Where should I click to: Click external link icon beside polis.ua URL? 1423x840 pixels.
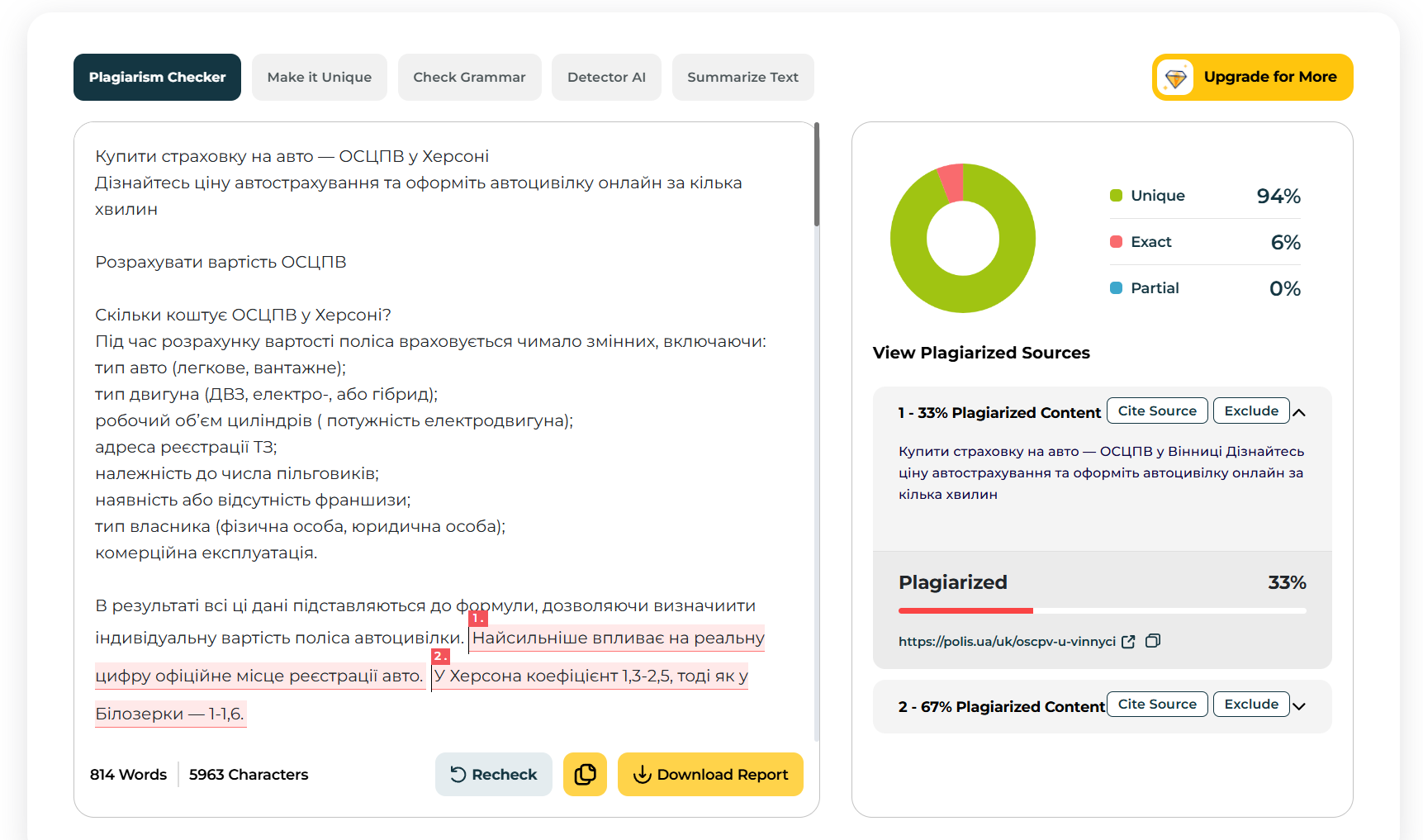click(1128, 641)
